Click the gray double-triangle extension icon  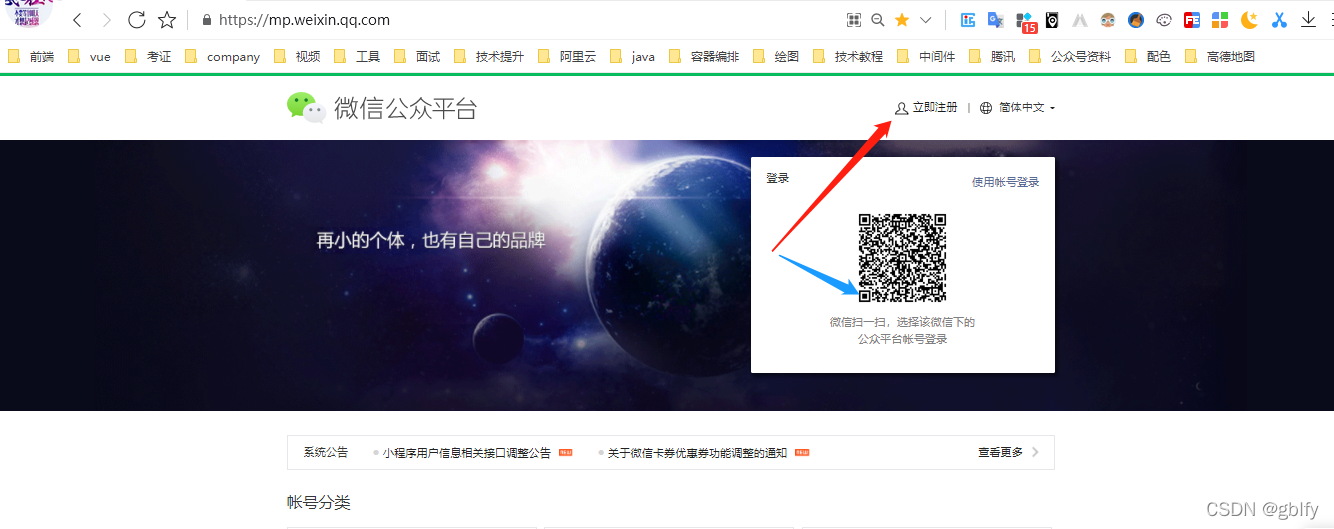(x=1080, y=20)
